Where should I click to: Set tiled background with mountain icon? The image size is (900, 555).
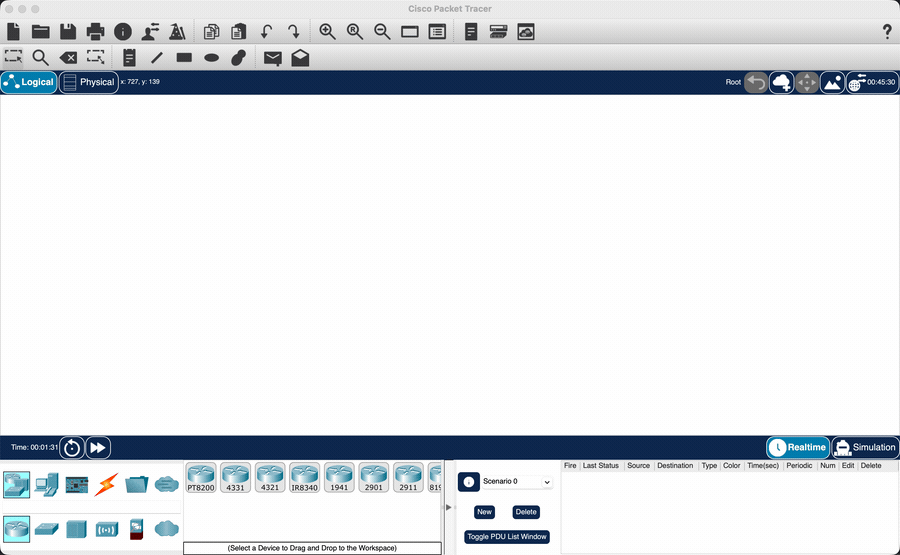[832, 82]
